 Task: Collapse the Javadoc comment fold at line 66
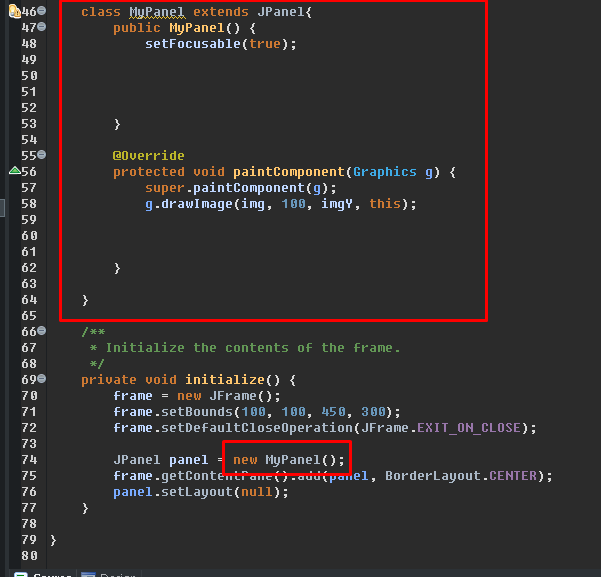(x=42, y=330)
